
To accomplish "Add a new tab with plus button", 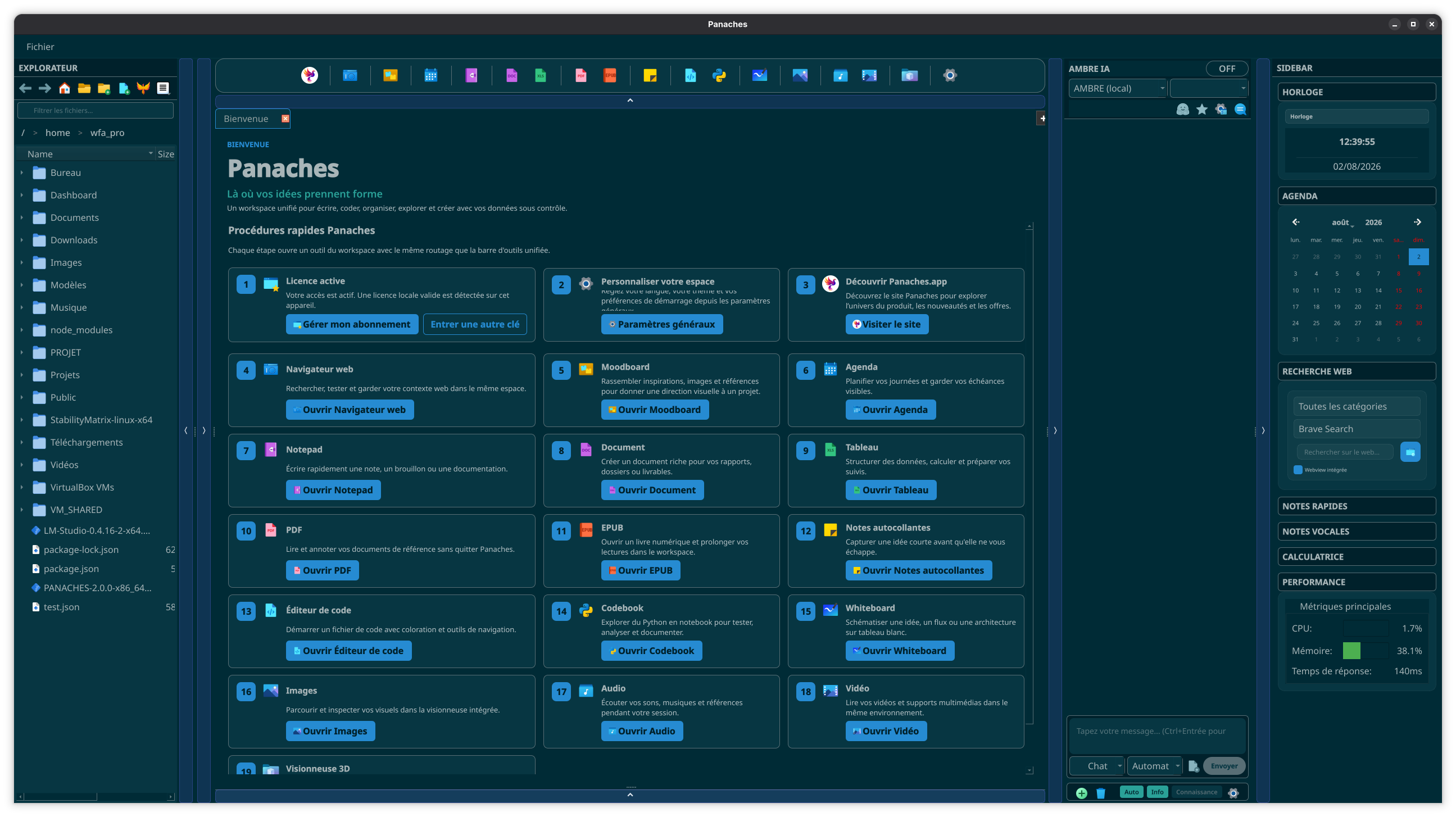I will pos(1042,119).
